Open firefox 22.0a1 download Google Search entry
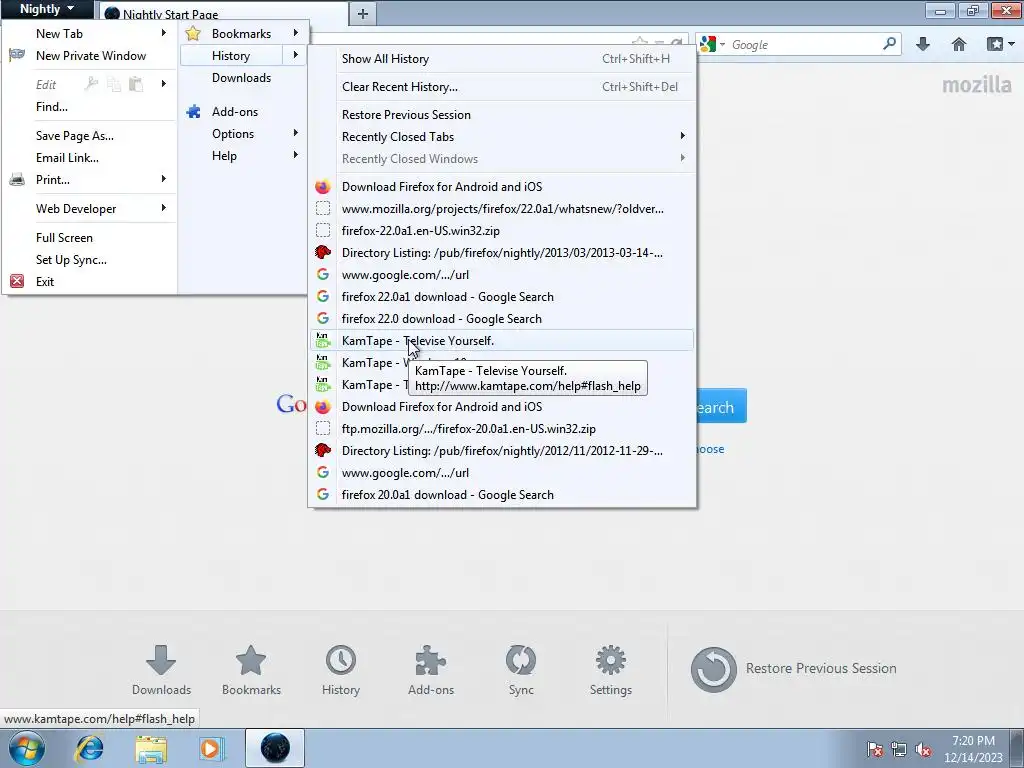1024x768 pixels. click(x=502, y=296)
